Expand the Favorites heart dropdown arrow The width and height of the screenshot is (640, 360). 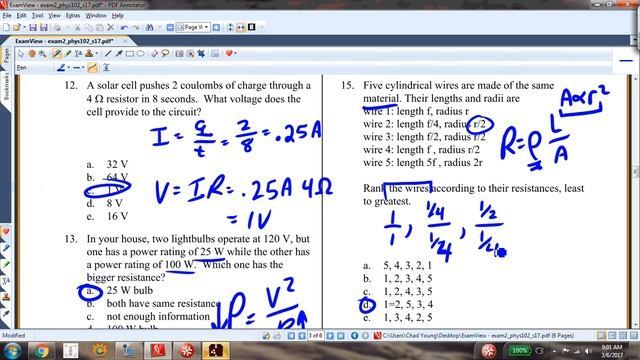coord(236,53)
